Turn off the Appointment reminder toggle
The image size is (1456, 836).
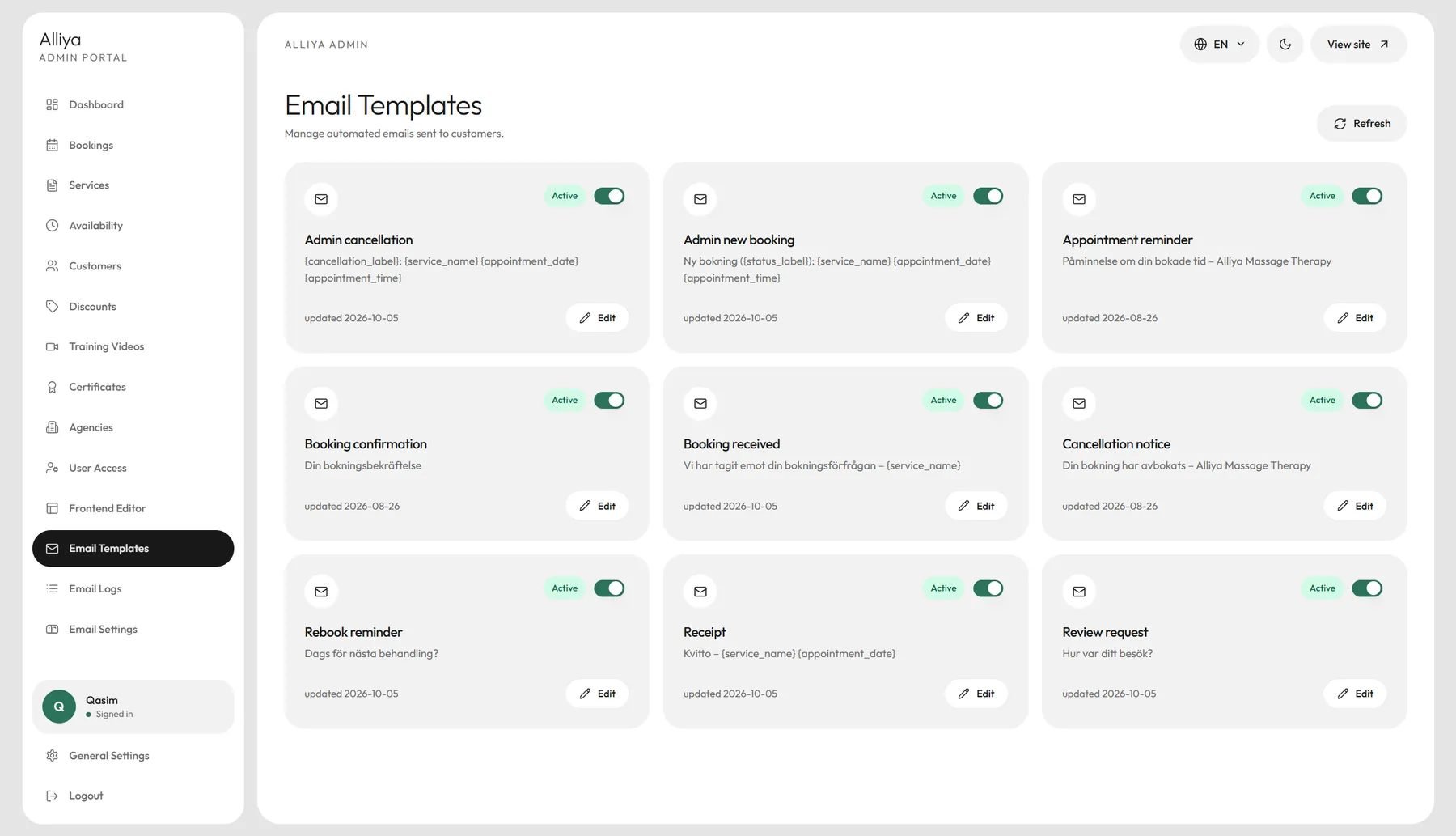point(1367,196)
